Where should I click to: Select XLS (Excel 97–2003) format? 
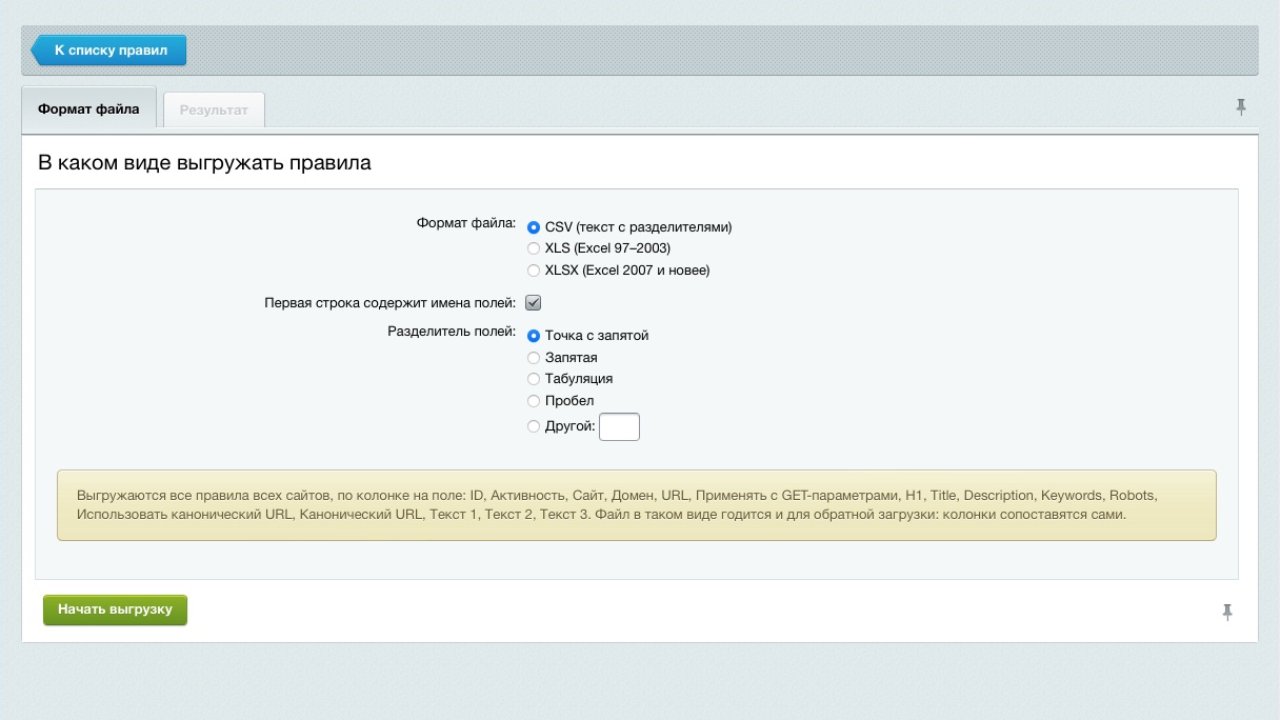point(533,249)
